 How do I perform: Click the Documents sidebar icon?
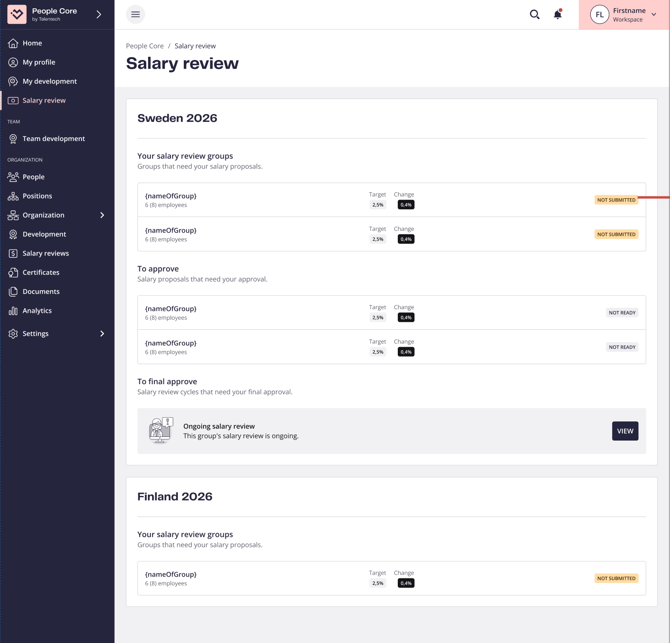click(x=13, y=292)
